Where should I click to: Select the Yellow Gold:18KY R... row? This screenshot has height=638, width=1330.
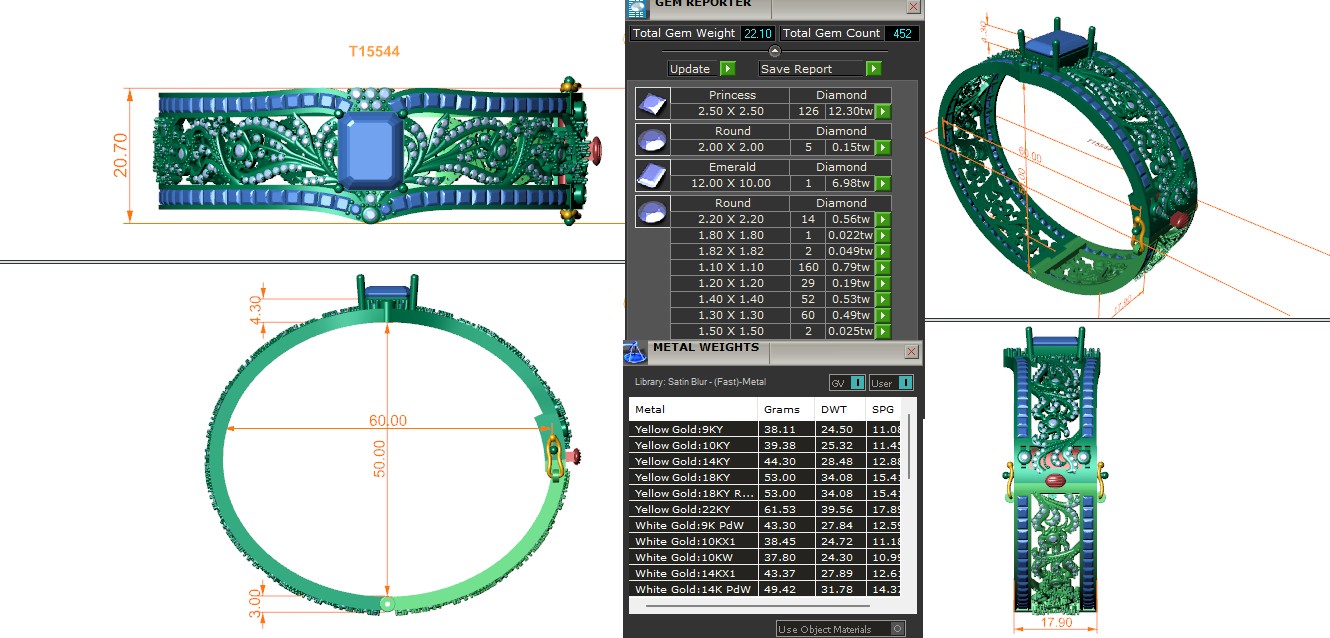click(x=766, y=493)
